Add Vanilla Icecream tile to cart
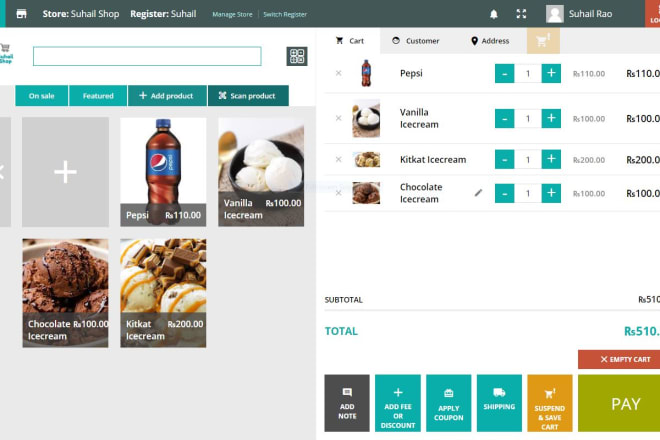Image resolution: width=660 pixels, height=440 pixels. [x=261, y=172]
